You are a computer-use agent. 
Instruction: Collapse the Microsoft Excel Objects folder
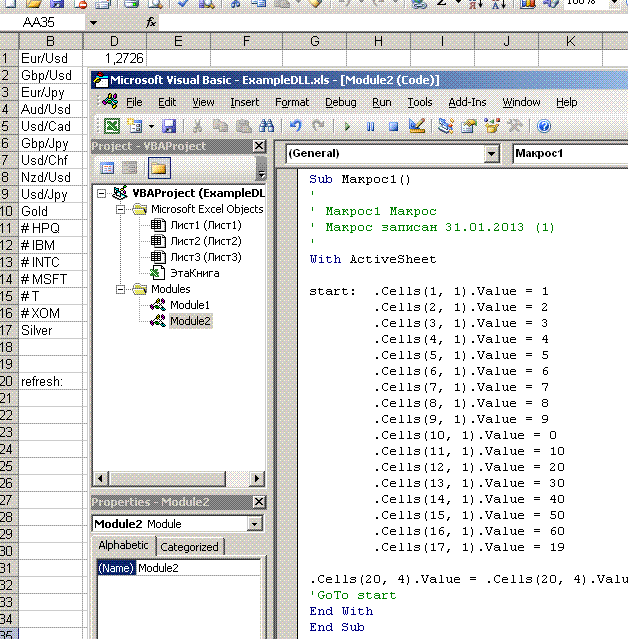coord(121,209)
